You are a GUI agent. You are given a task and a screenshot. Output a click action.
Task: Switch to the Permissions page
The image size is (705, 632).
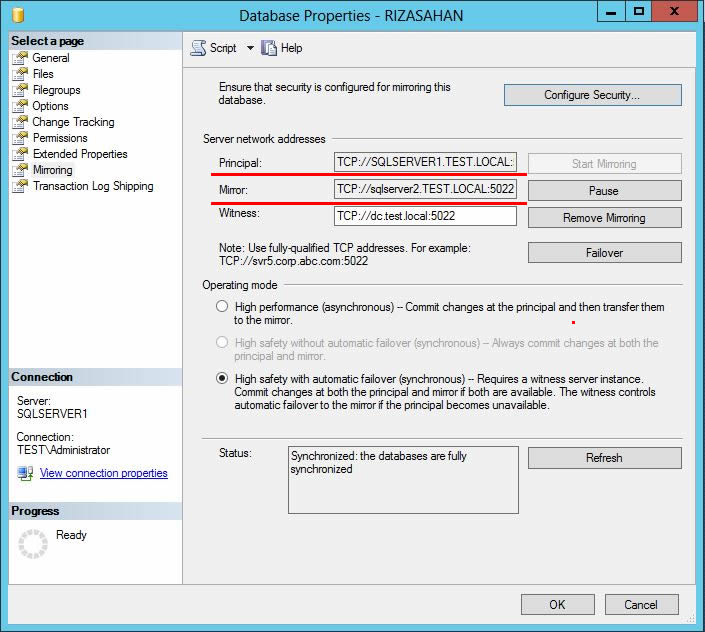point(60,138)
